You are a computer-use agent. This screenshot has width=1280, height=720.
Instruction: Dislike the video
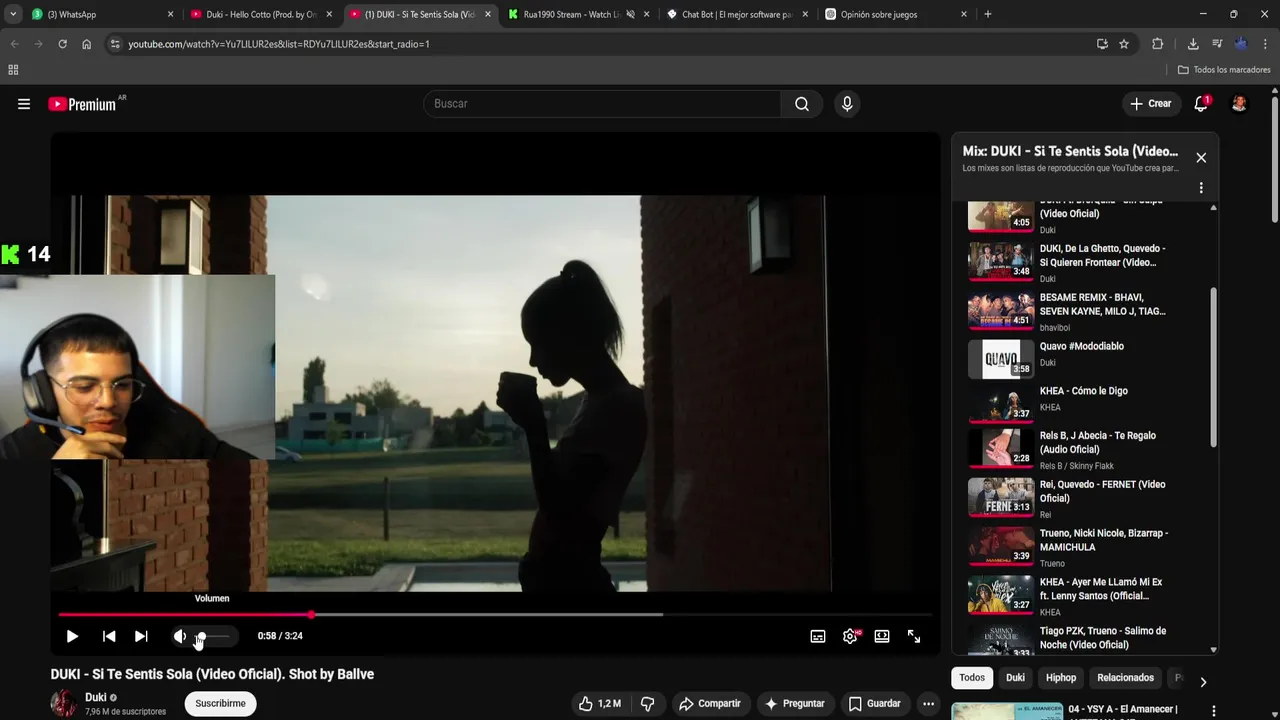[x=647, y=703]
